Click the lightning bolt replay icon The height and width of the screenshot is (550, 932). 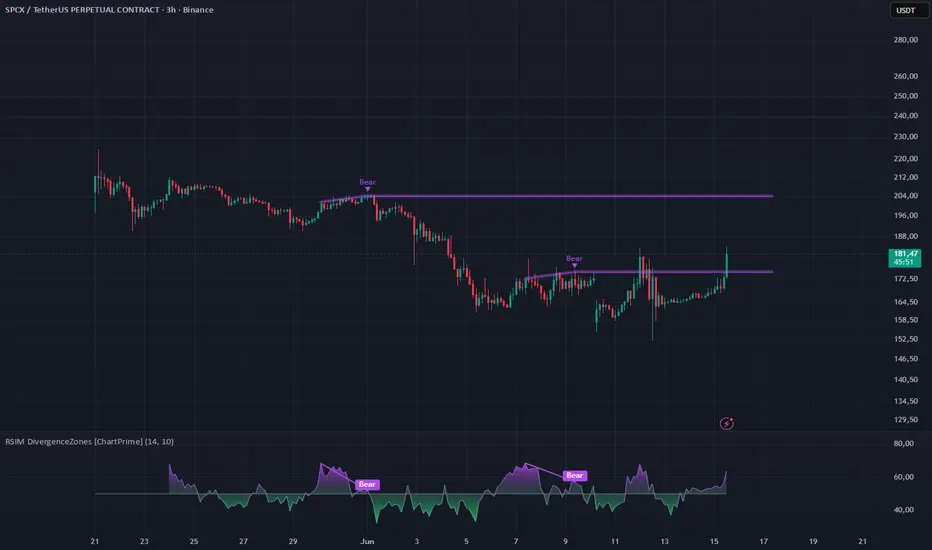[726, 423]
